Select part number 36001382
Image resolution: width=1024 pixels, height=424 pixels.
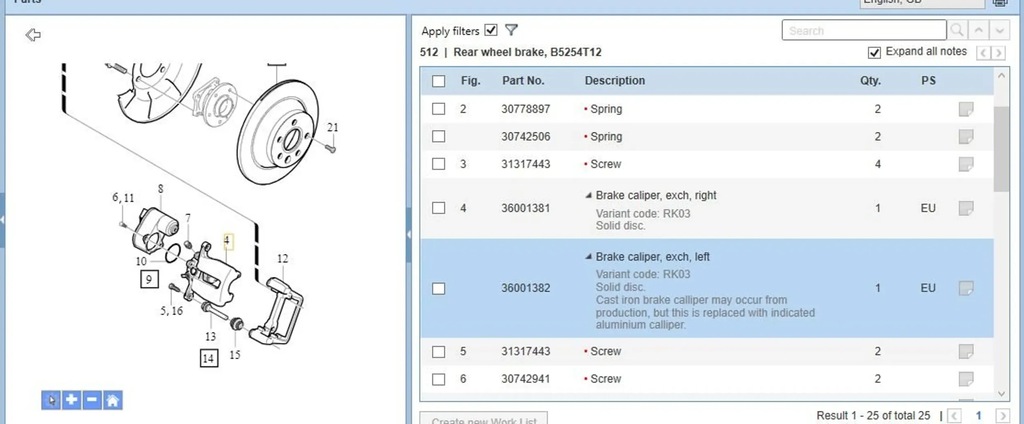tap(526, 288)
